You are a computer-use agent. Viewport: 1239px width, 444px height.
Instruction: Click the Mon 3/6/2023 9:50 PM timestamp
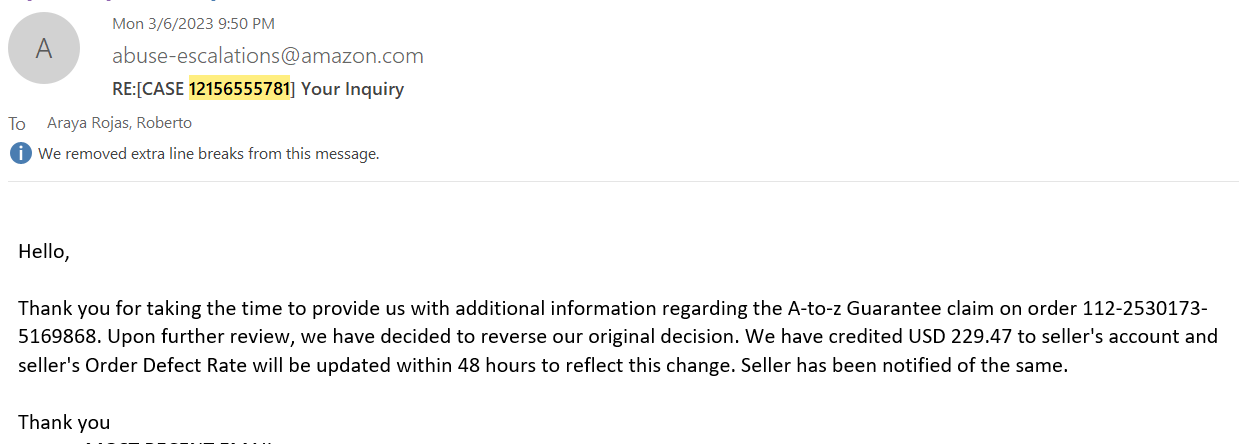coord(193,23)
